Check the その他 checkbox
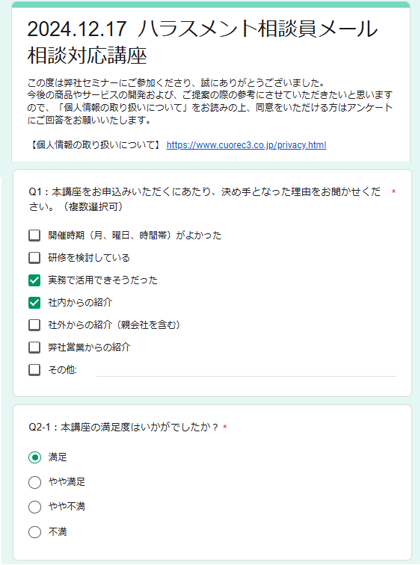 pyautogui.click(x=35, y=369)
